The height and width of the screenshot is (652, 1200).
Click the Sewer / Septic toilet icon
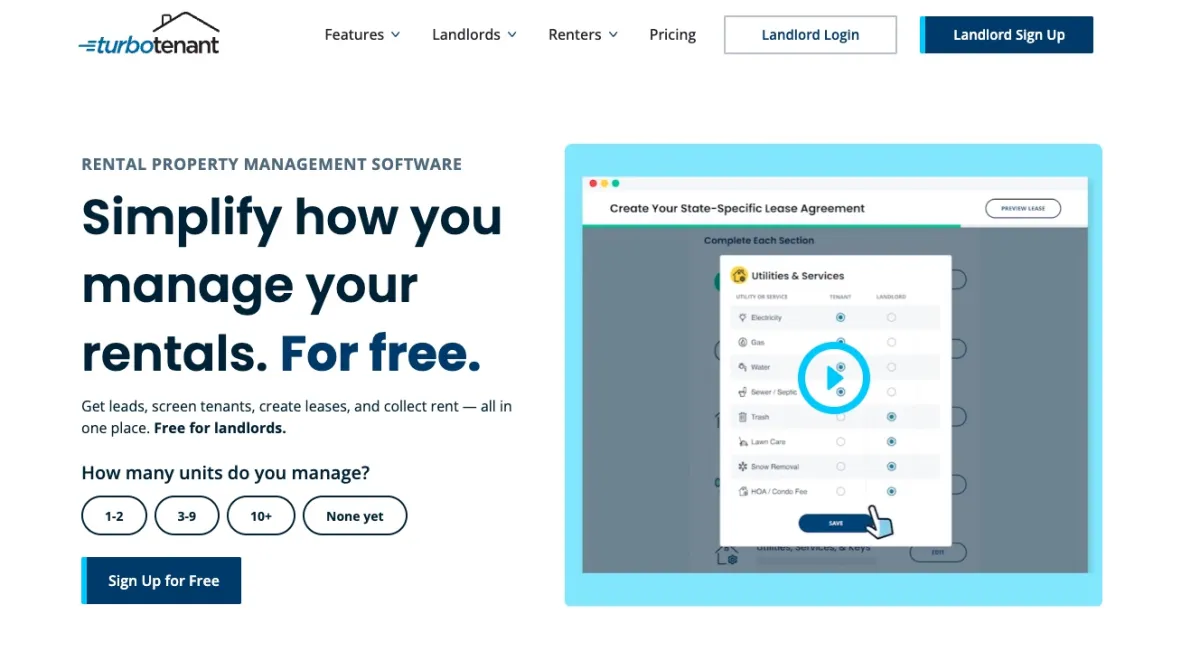tap(742, 392)
